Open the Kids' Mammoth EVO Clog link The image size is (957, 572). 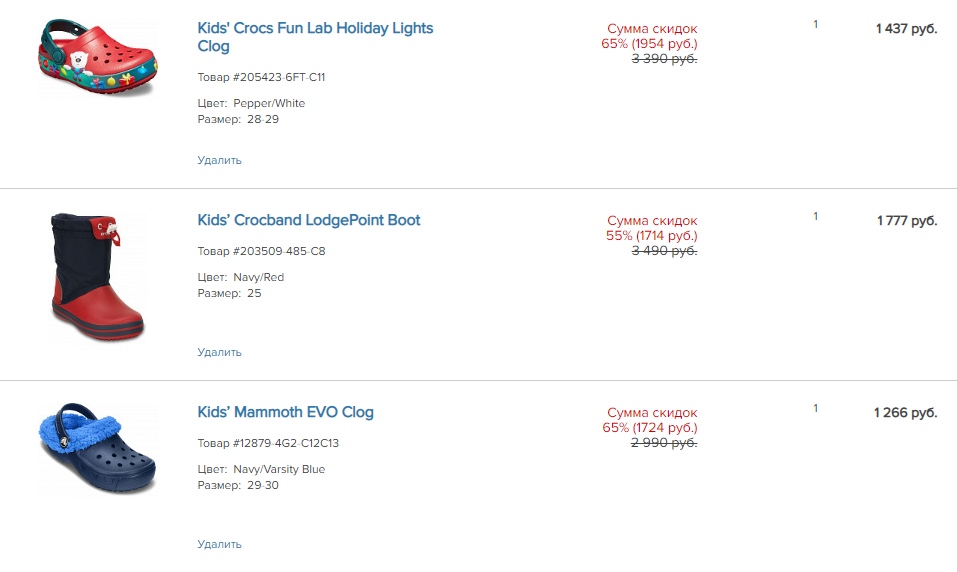pyautogui.click(x=285, y=412)
